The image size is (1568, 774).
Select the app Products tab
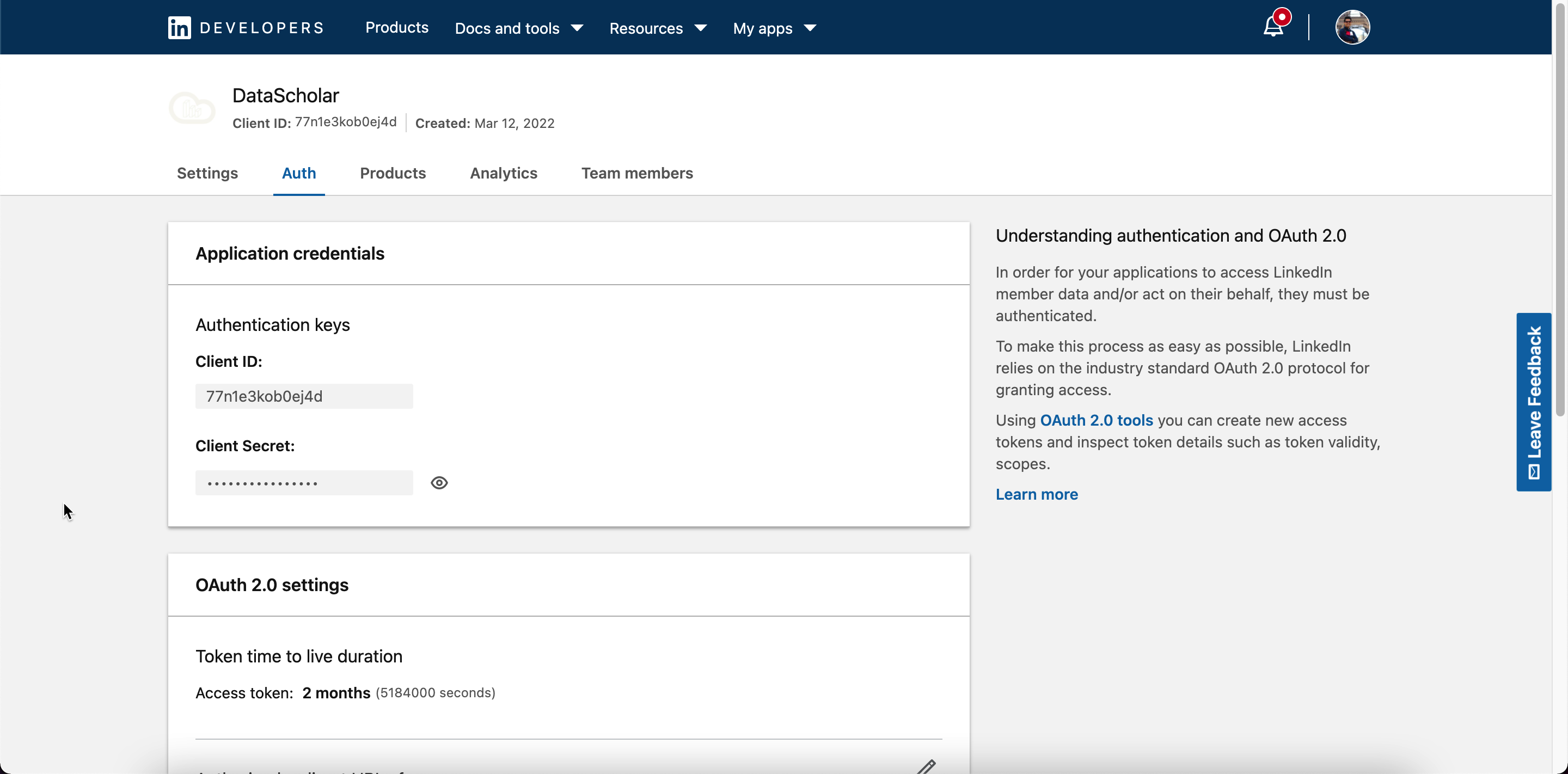coord(393,173)
